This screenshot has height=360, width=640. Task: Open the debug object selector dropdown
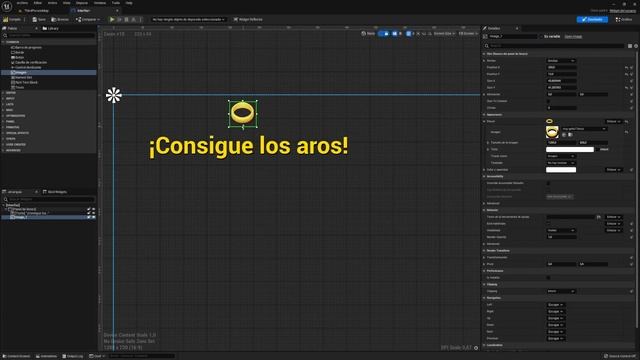(x=188, y=19)
